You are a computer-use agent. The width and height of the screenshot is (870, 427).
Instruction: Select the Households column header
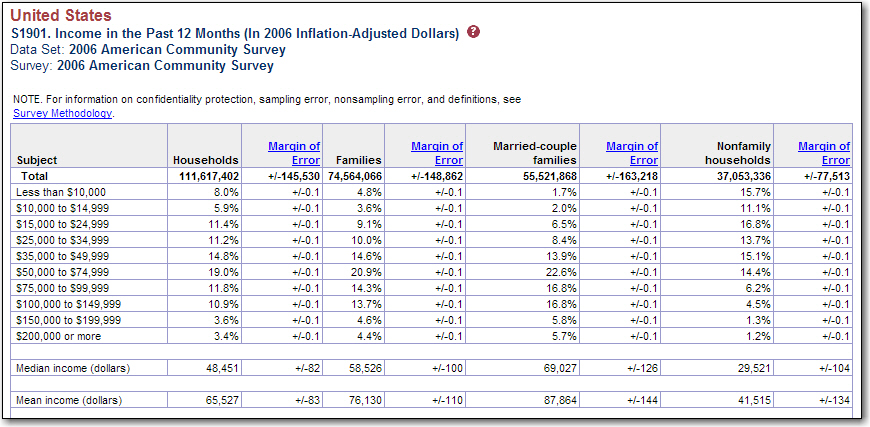click(206, 160)
